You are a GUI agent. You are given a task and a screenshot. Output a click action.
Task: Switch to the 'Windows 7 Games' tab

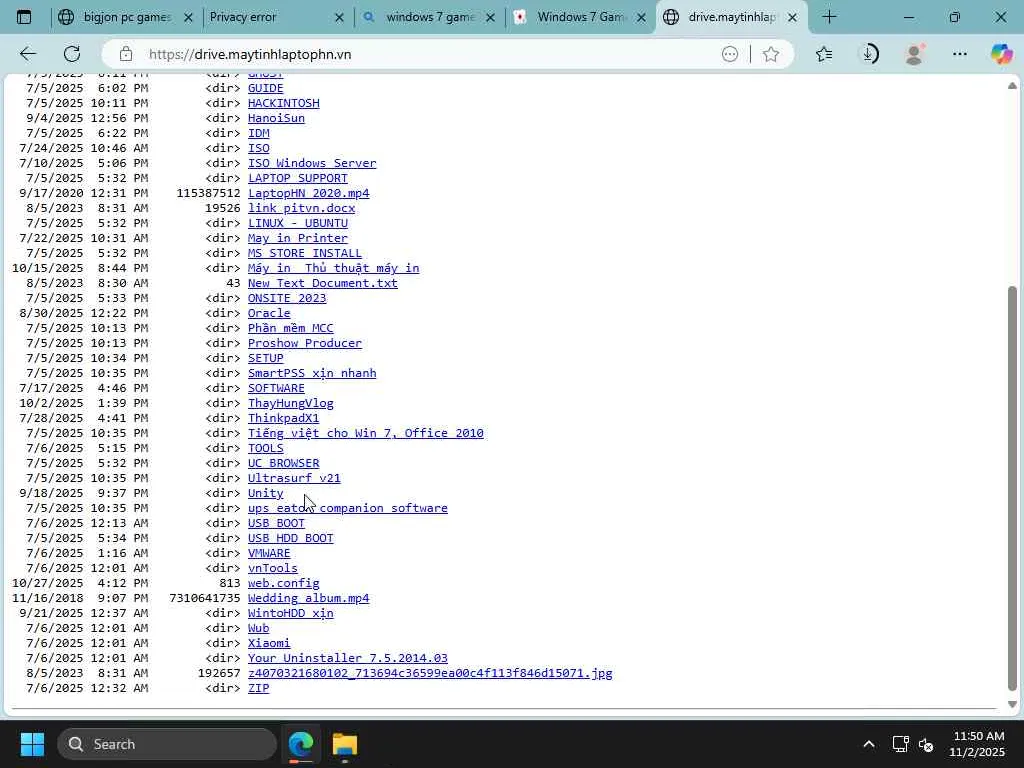click(x=581, y=17)
